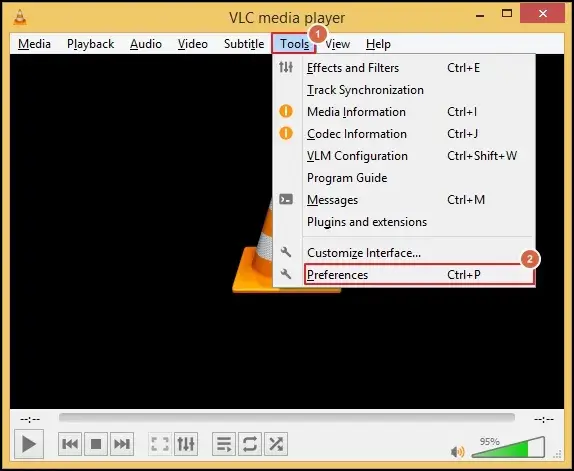Open the Messages window
Screen dimensions: 574x471
pyautogui.click(x=404, y=200)
